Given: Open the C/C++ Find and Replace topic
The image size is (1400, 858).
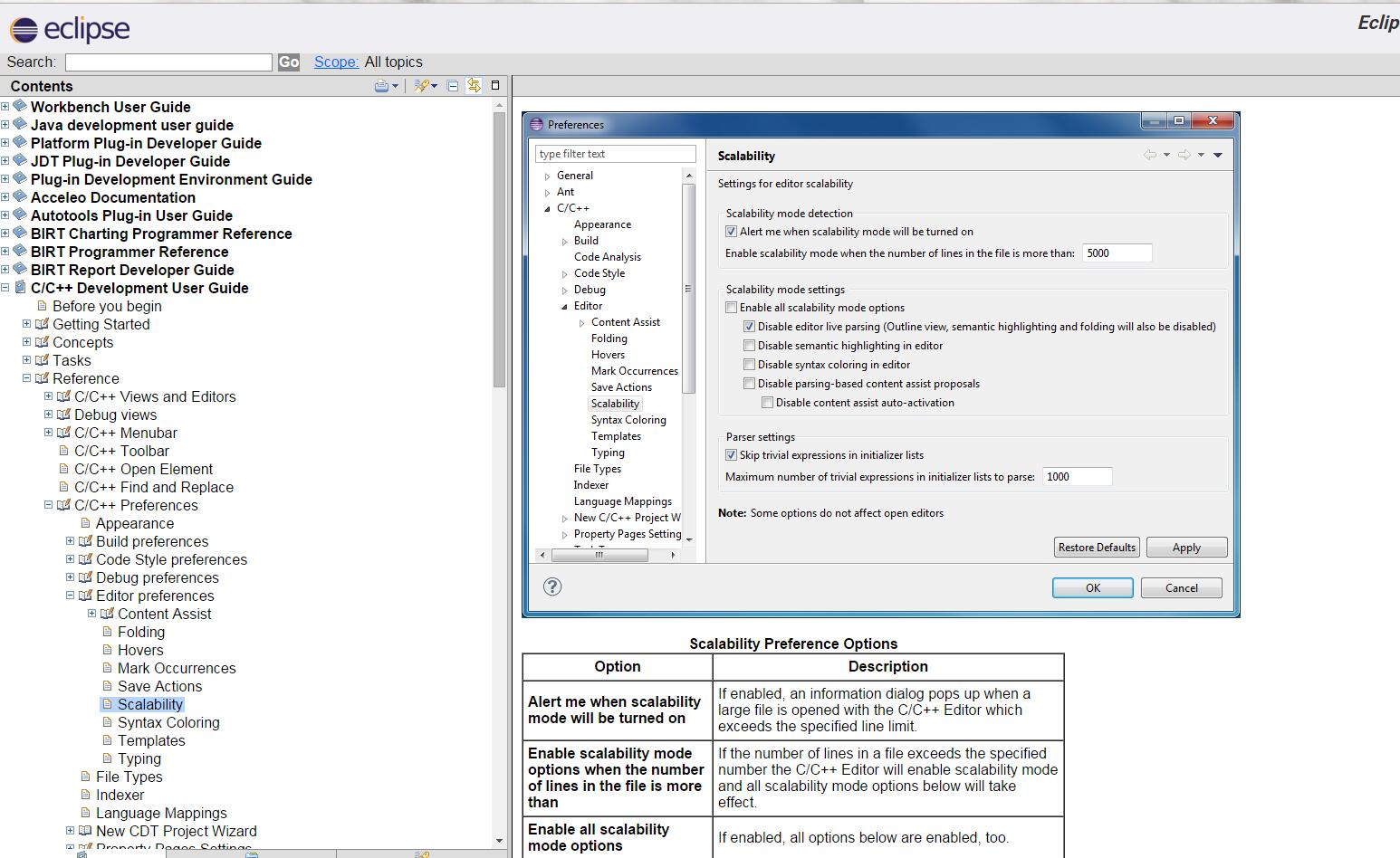Looking at the screenshot, I should (154, 487).
